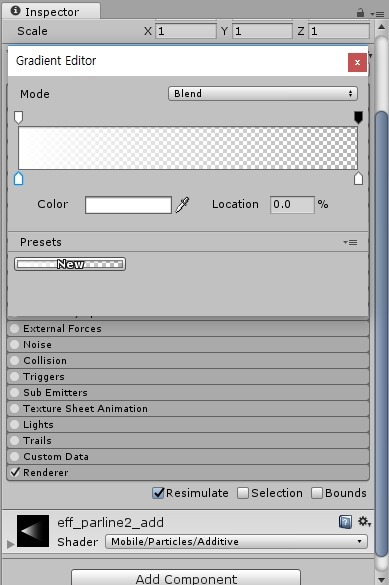Select the Inspector tab
389x585 pixels.
pyautogui.click(x=51, y=11)
